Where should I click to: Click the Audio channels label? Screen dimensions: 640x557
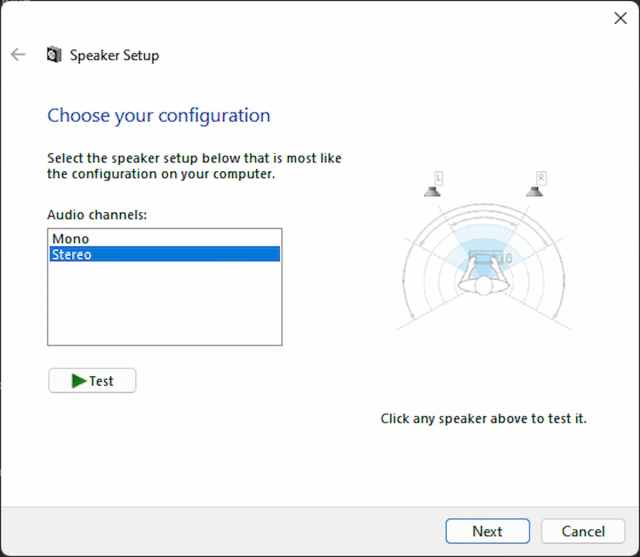(97, 215)
